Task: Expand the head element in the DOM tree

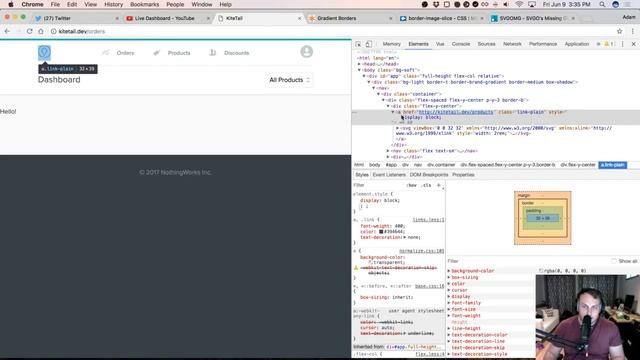Action: coord(359,64)
